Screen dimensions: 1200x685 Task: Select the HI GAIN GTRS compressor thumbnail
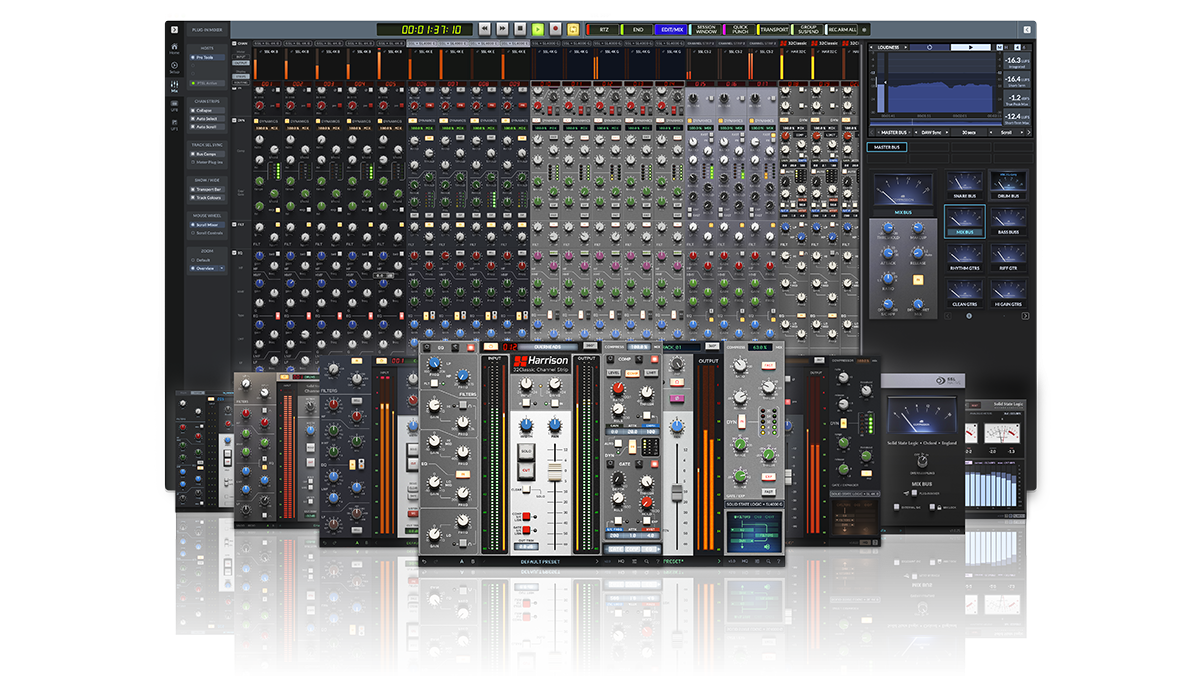click(x=1010, y=292)
